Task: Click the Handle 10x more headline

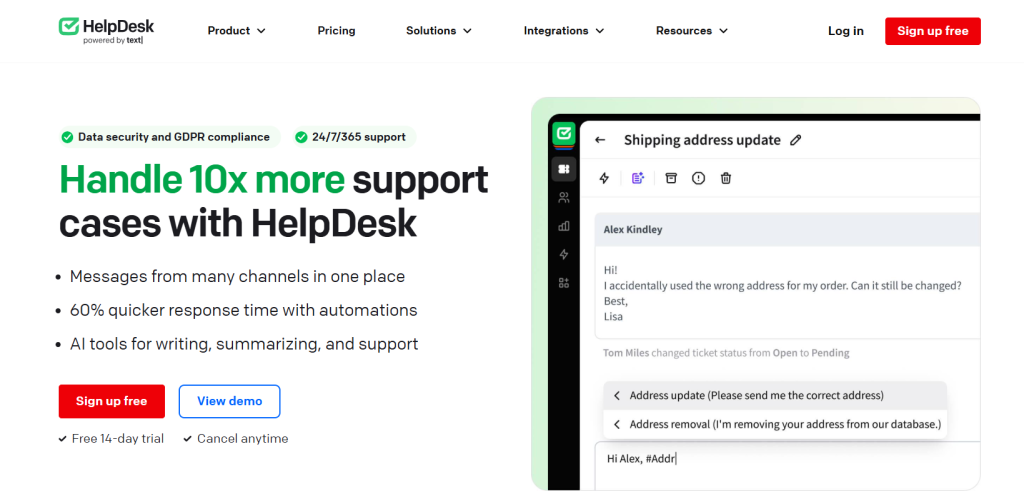Action: coord(202,179)
